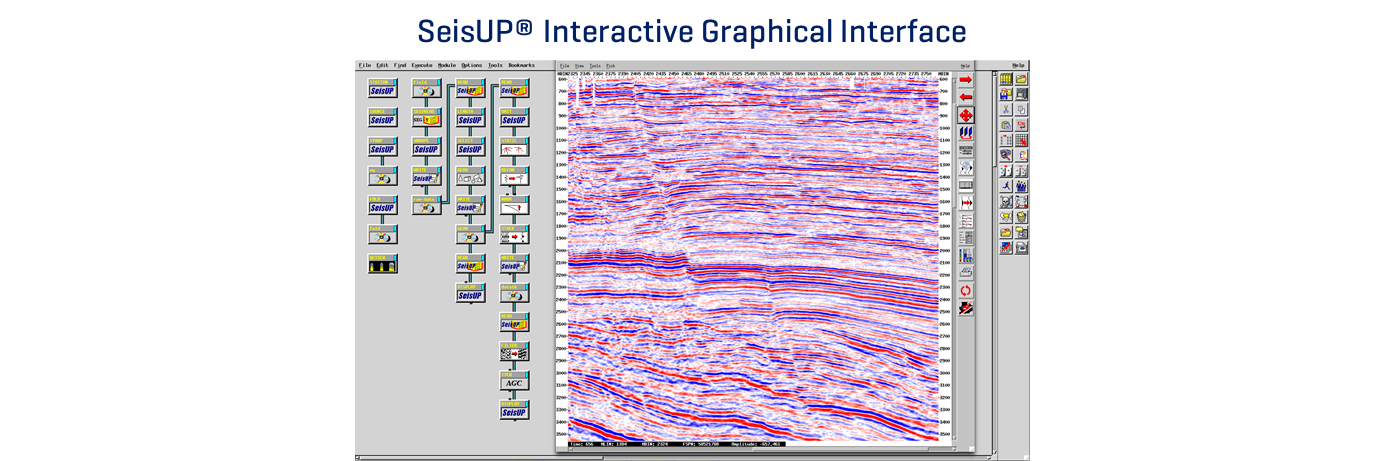
Task: Click the running man icon in right palette
Action: pos(1005,185)
